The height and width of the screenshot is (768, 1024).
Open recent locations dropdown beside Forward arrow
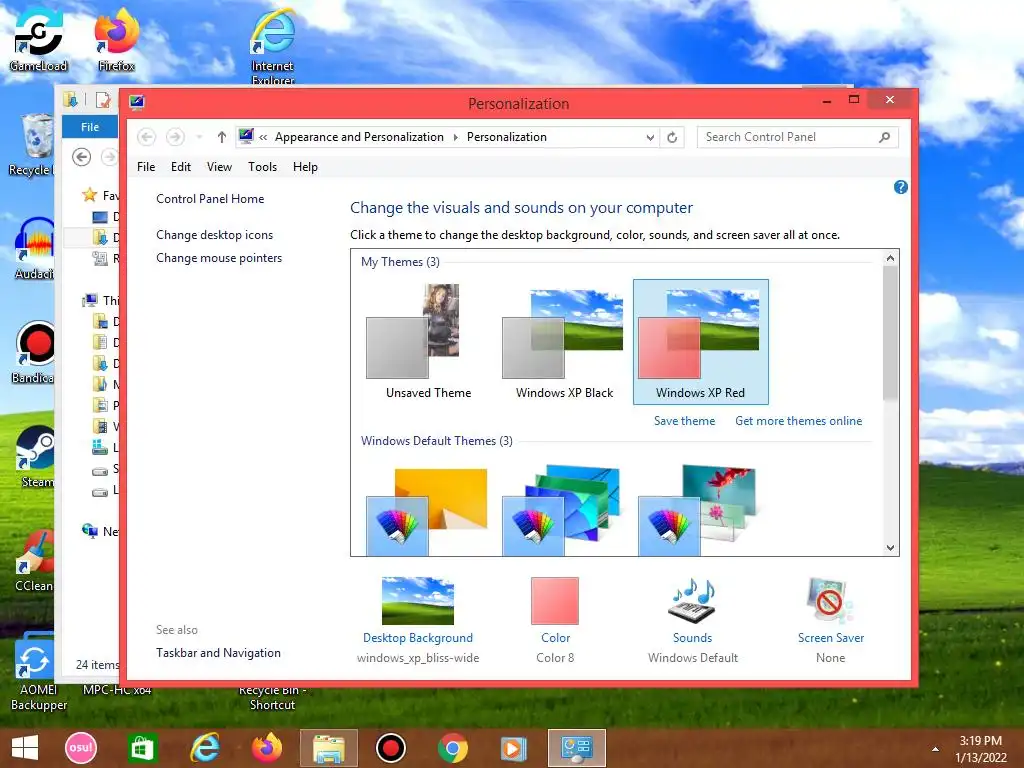tap(199, 137)
